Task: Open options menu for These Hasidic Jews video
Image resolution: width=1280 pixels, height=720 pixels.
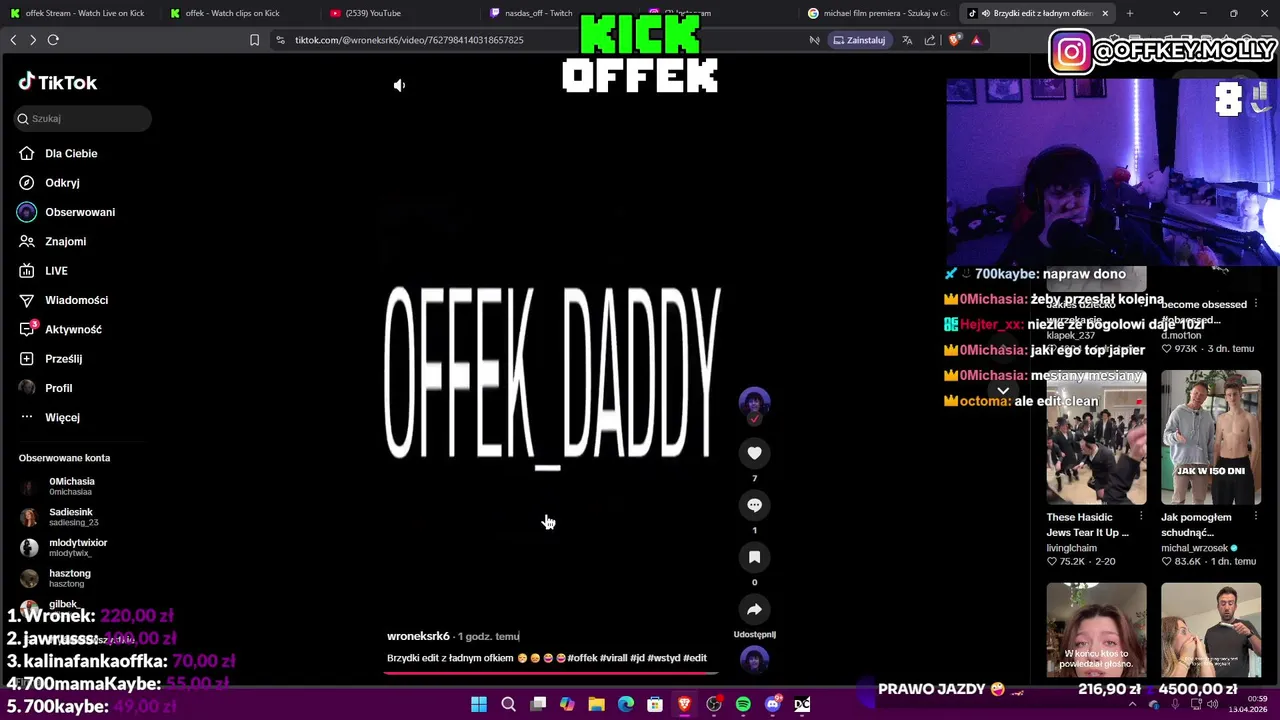Action: click(x=1141, y=517)
